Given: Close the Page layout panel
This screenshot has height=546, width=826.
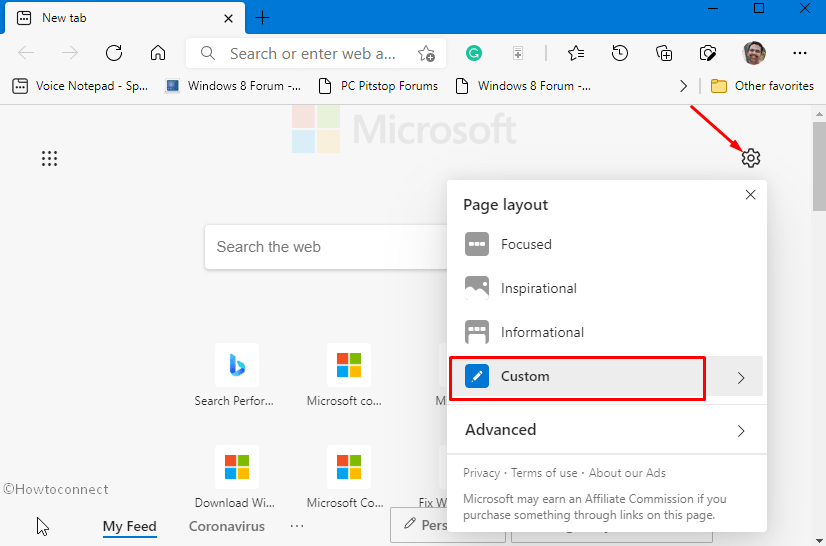Looking at the screenshot, I should pyautogui.click(x=750, y=195).
